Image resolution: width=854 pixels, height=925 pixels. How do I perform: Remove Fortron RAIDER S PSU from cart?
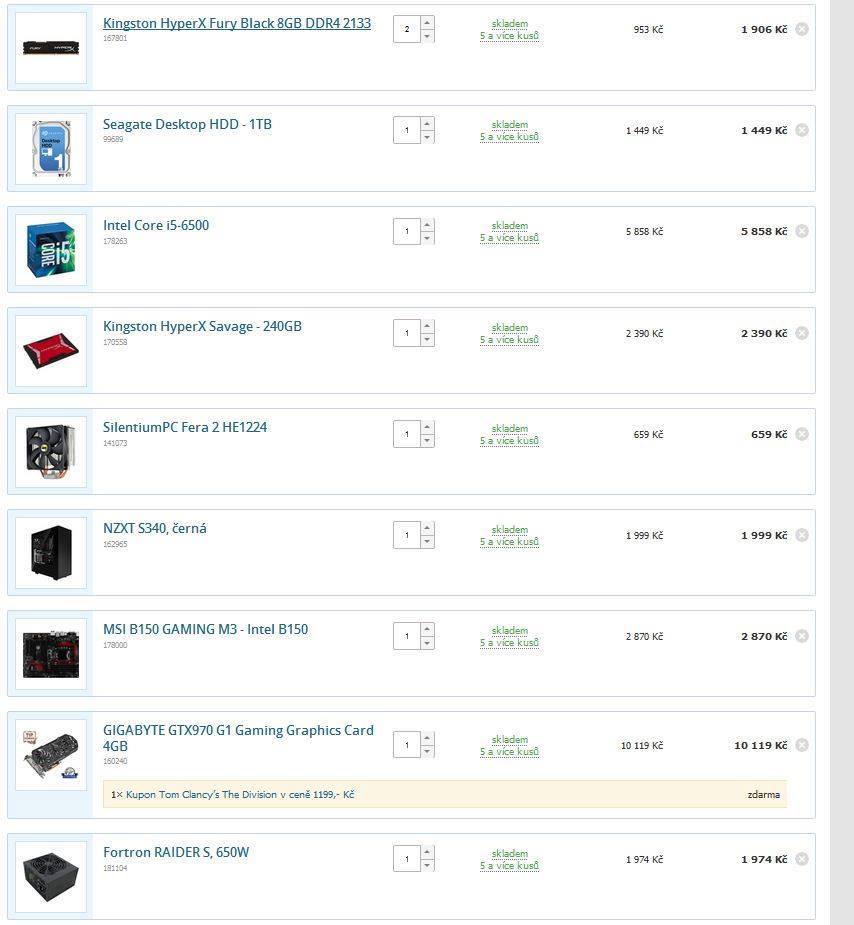802,859
